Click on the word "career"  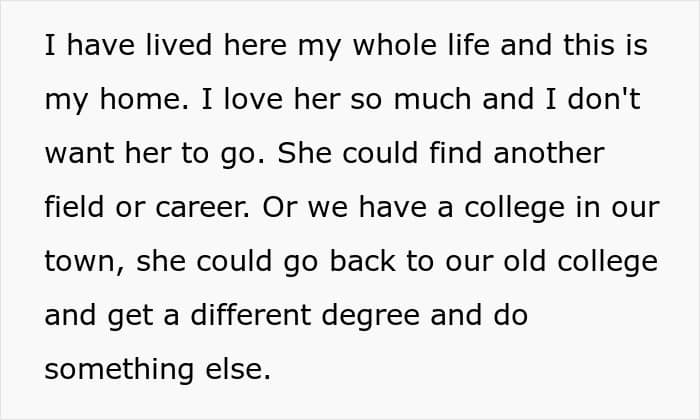198,208
